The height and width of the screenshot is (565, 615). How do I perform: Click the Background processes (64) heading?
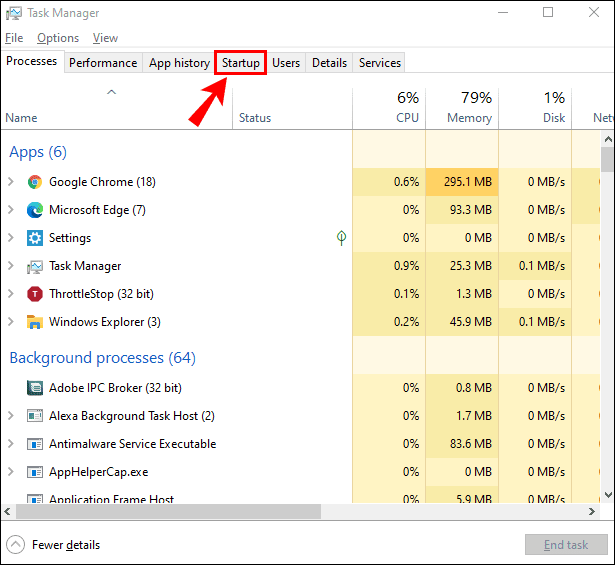click(102, 358)
